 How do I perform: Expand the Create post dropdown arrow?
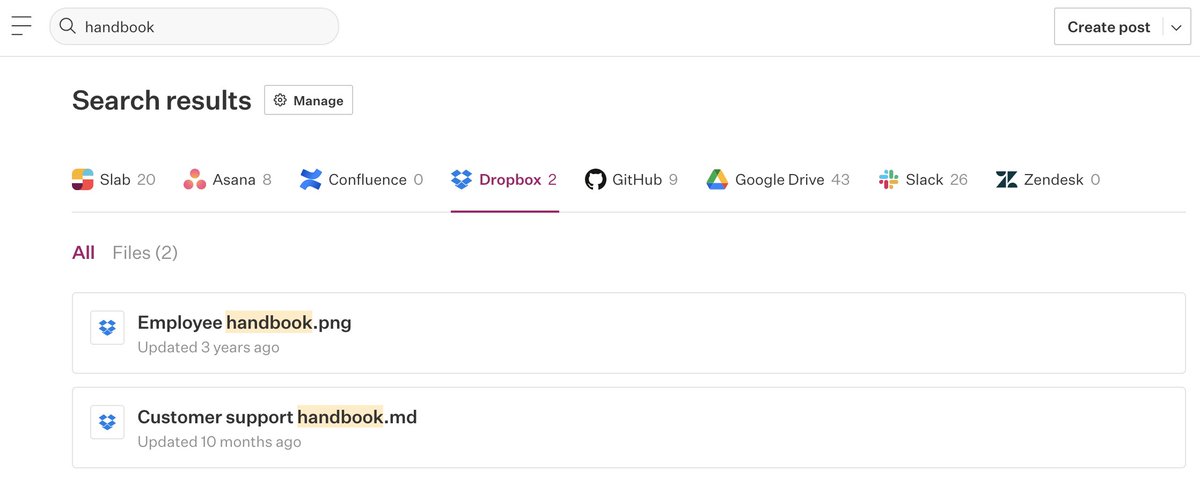coord(1176,27)
